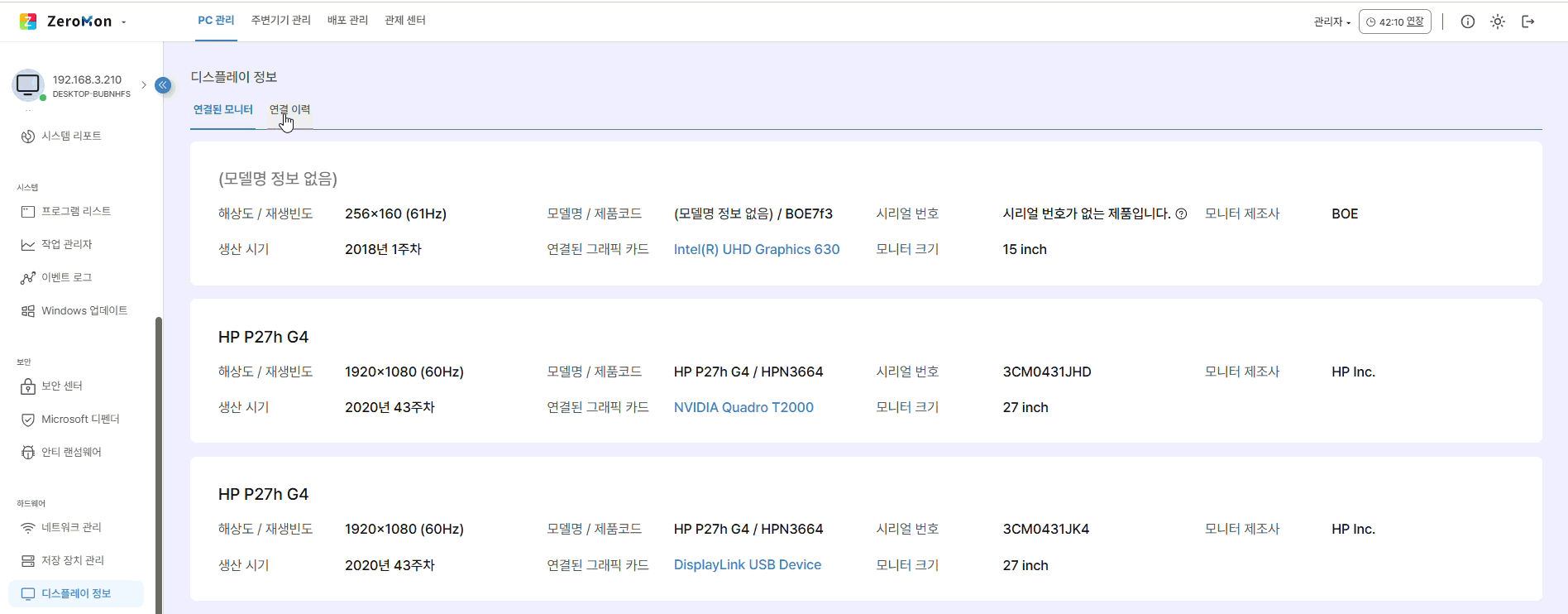Open 이벤트 로그 in the sidebar
Viewport: 1568px width, 614px height.
coord(66,277)
